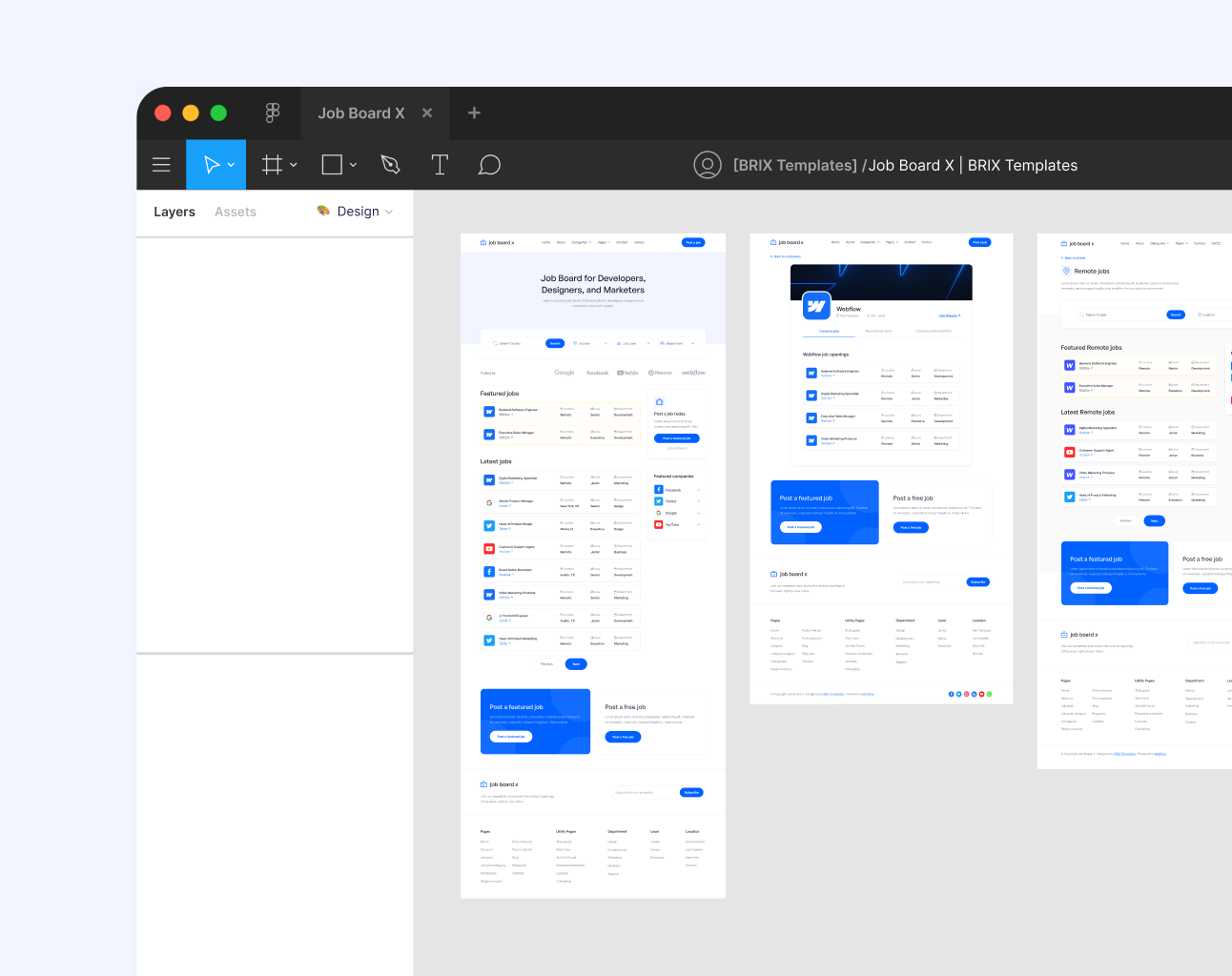Select the Text tool
Image resolution: width=1232 pixels, height=976 pixels.
coord(440,164)
